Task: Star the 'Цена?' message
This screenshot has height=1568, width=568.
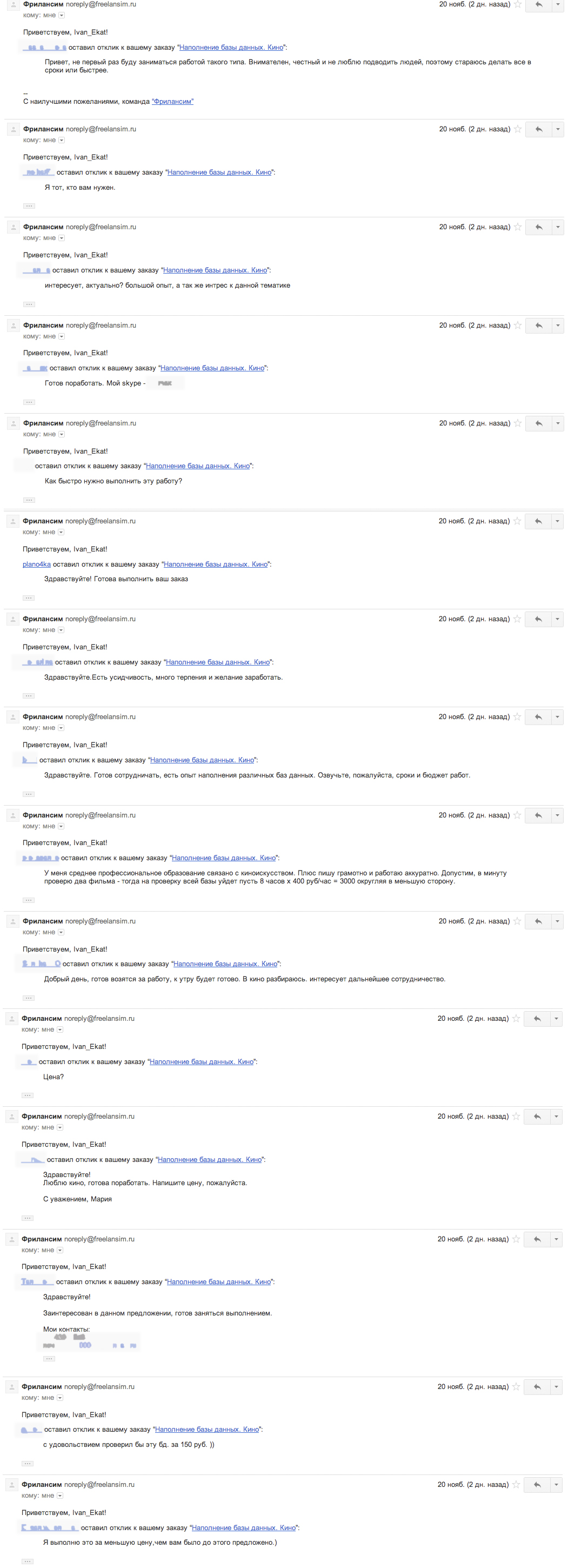Action: 516,1019
